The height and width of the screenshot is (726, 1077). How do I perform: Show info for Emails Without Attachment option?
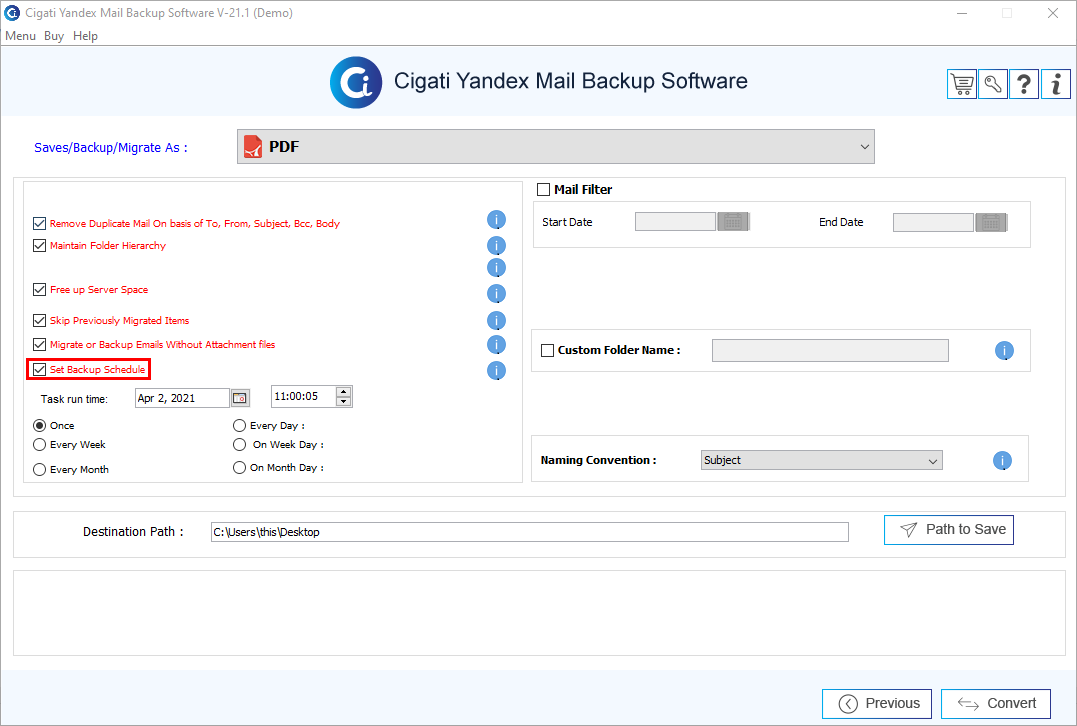click(496, 344)
